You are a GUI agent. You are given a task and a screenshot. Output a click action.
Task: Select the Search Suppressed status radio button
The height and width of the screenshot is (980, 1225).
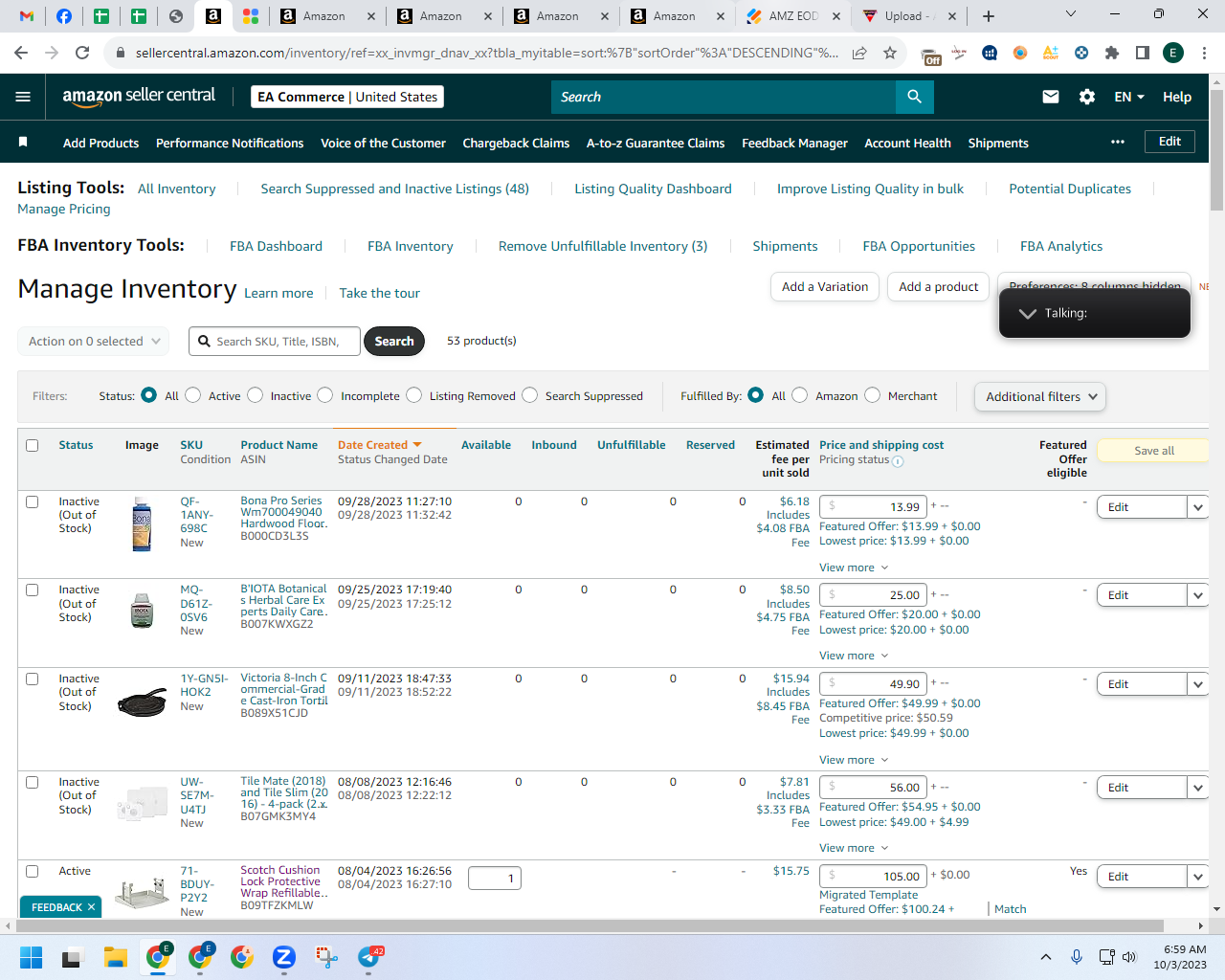529,395
